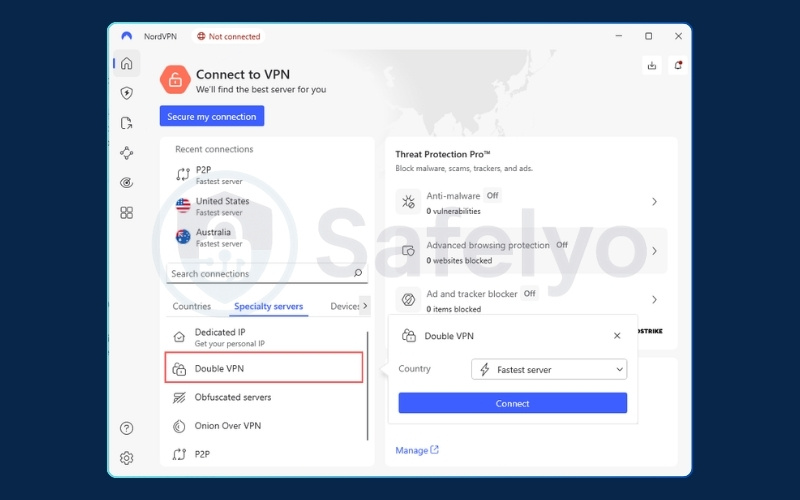Click the orange unlocked padlock icon
The width and height of the screenshot is (800, 500).
[x=175, y=80]
